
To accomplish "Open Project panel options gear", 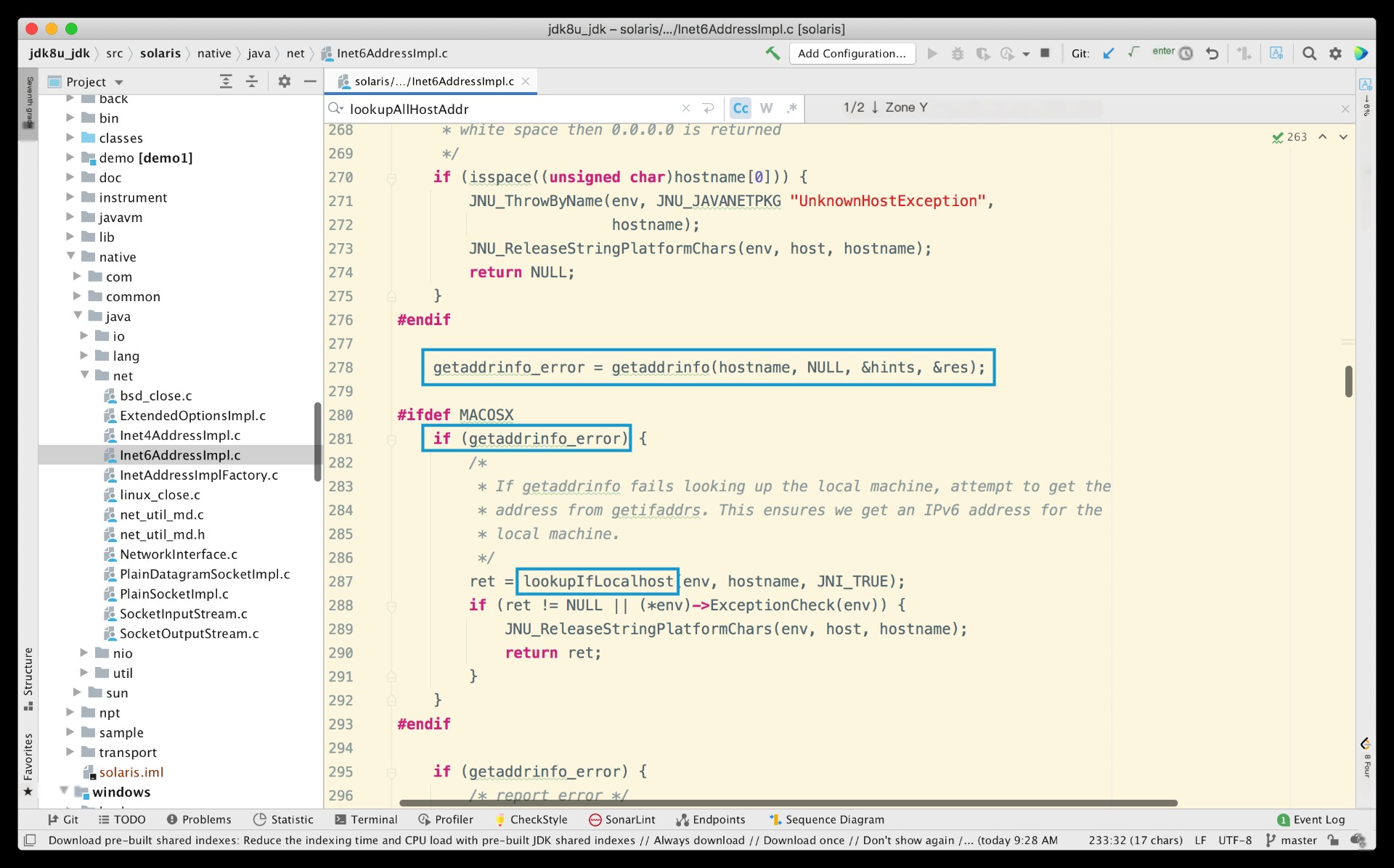I will (285, 81).
